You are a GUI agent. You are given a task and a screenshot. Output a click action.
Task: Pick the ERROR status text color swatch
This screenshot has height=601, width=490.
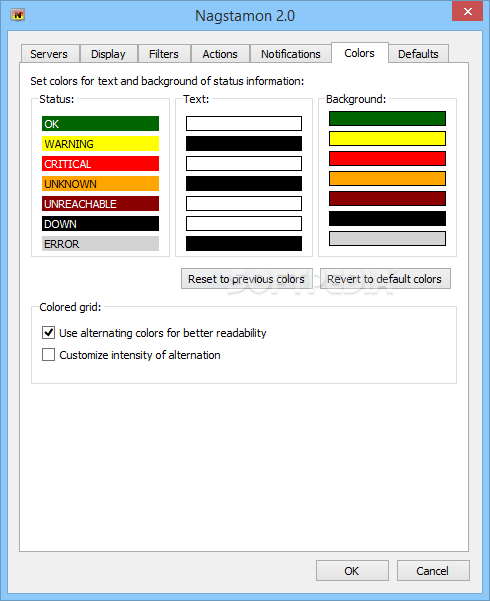point(244,243)
